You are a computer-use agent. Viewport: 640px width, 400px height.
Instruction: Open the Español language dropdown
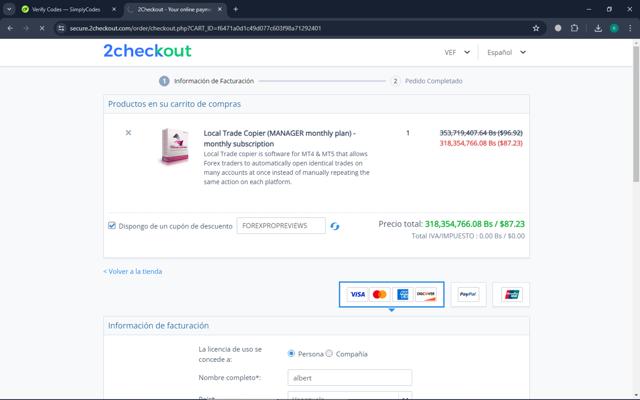pyautogui.click(x=507, y=52)
